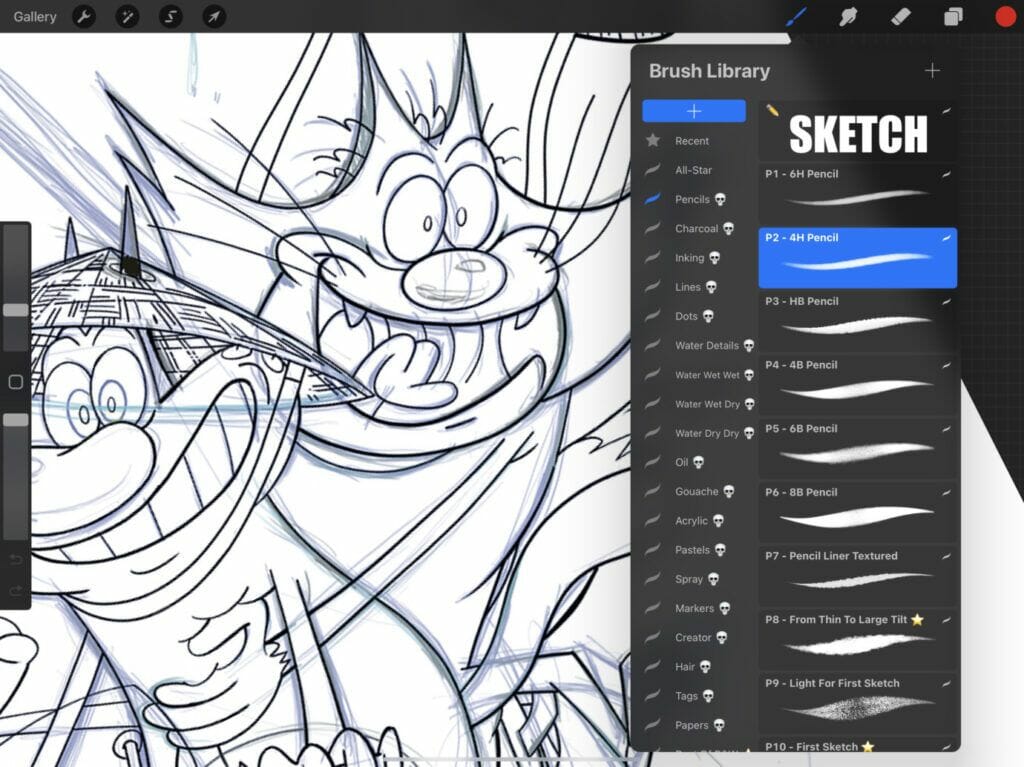
Task: Open the Markers brush set
Action: click(x=694, y=608)
